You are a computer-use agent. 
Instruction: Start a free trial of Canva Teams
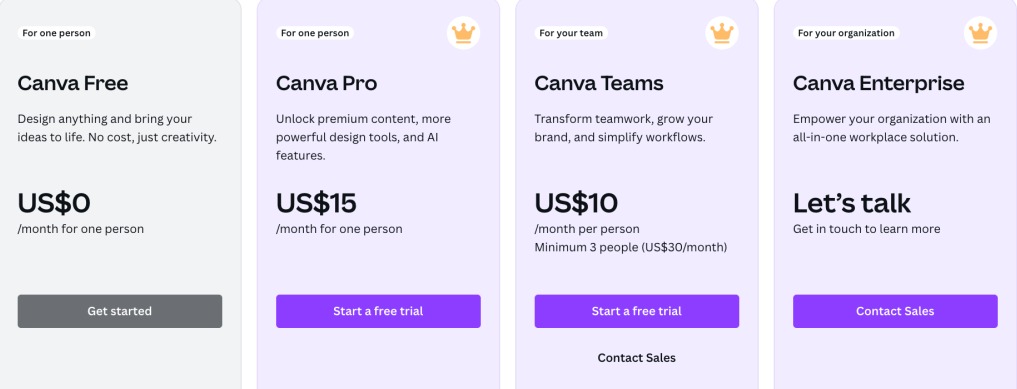[x=637, y=311]
